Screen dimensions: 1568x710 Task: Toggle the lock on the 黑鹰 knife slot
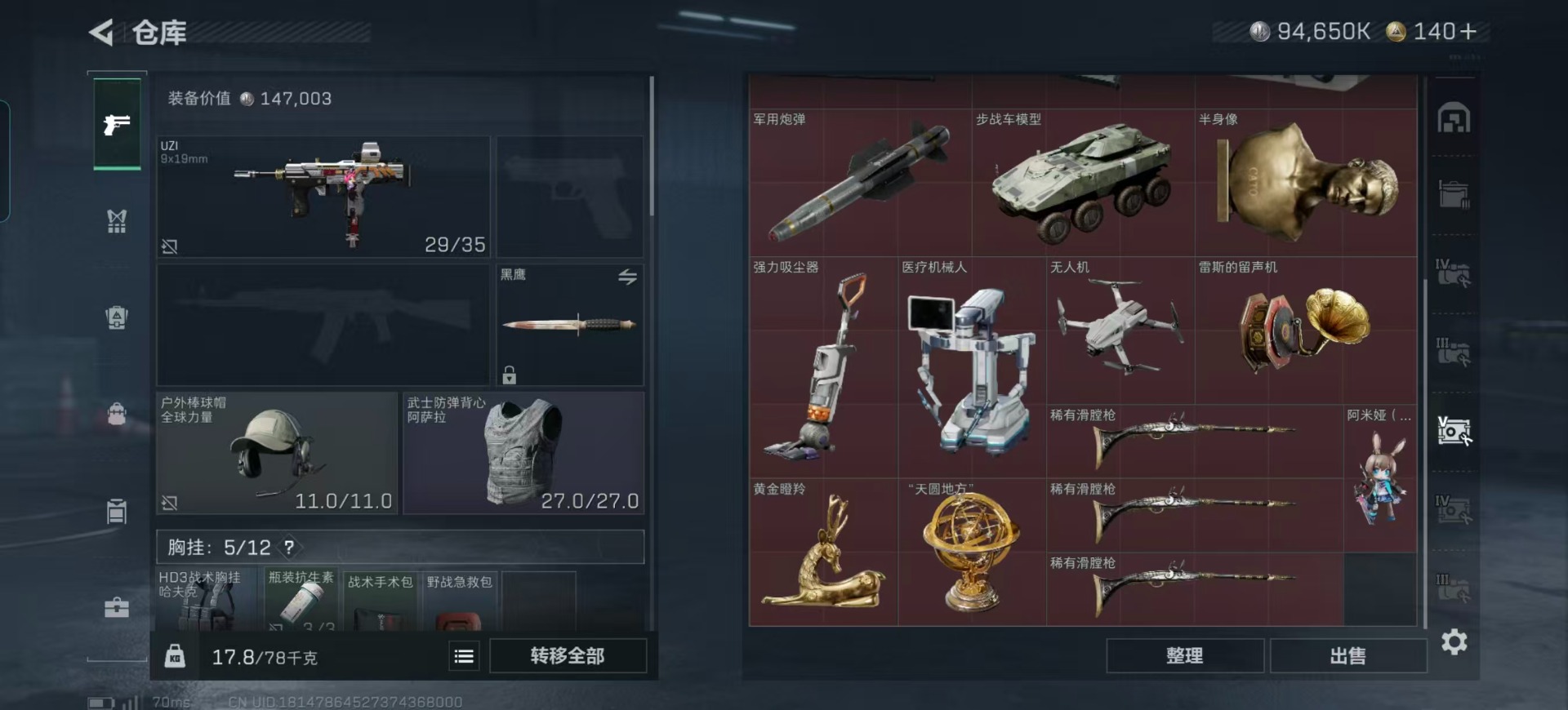click(x=509, y=375)
